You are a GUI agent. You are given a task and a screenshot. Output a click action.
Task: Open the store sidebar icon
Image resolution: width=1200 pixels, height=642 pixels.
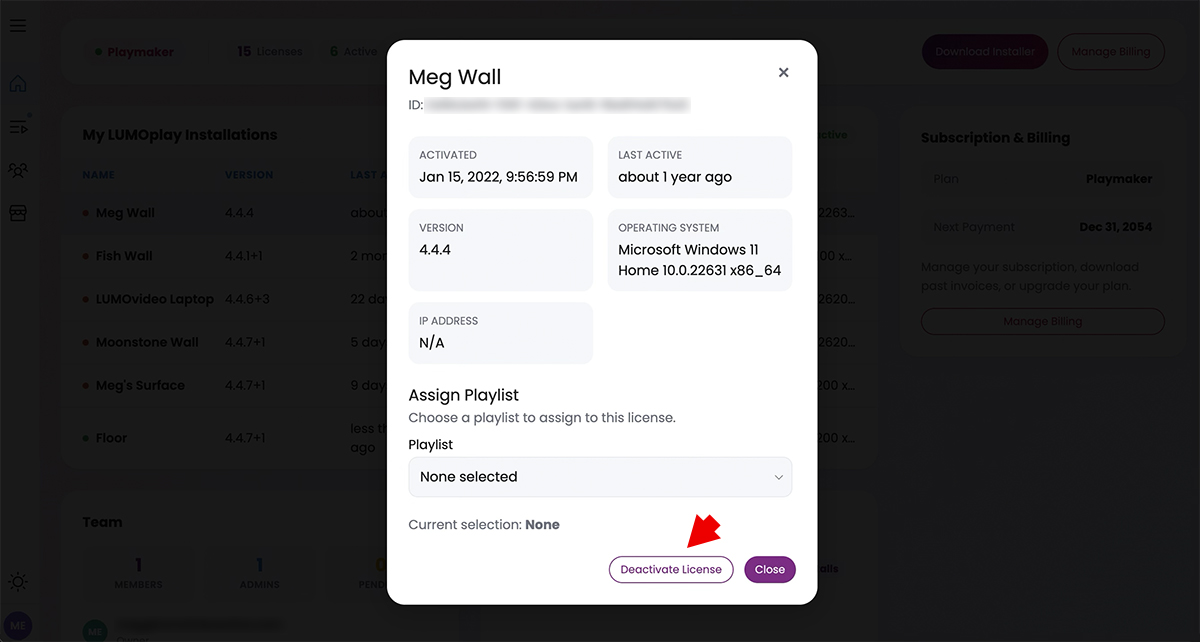(18, 213)
